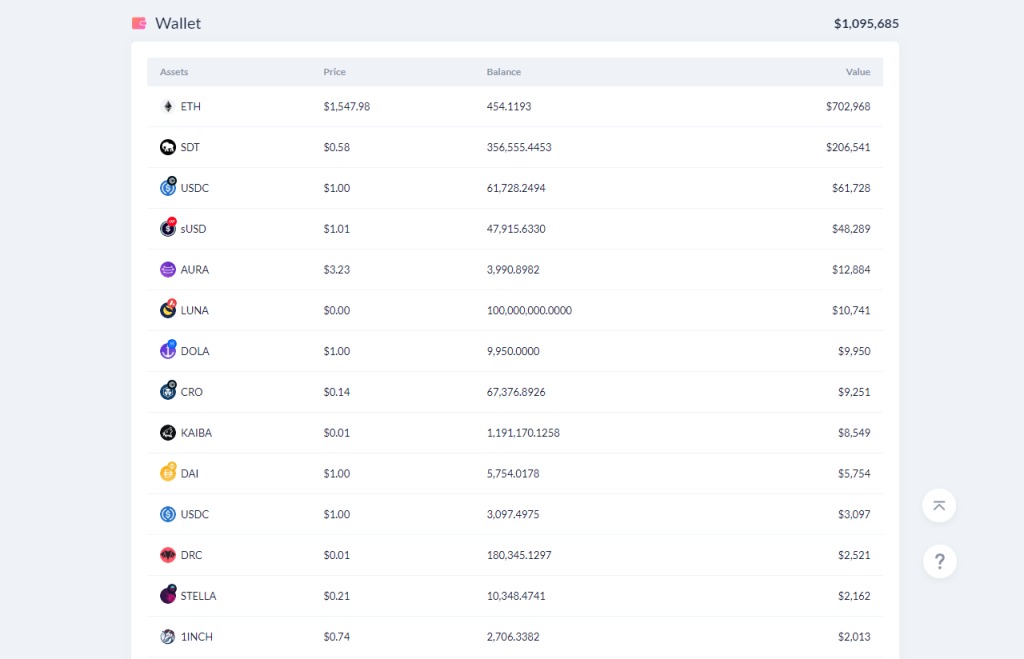Click the DOLA anchor icon
This screenshot has width=1024, height=659.
[x=168, y=350]
